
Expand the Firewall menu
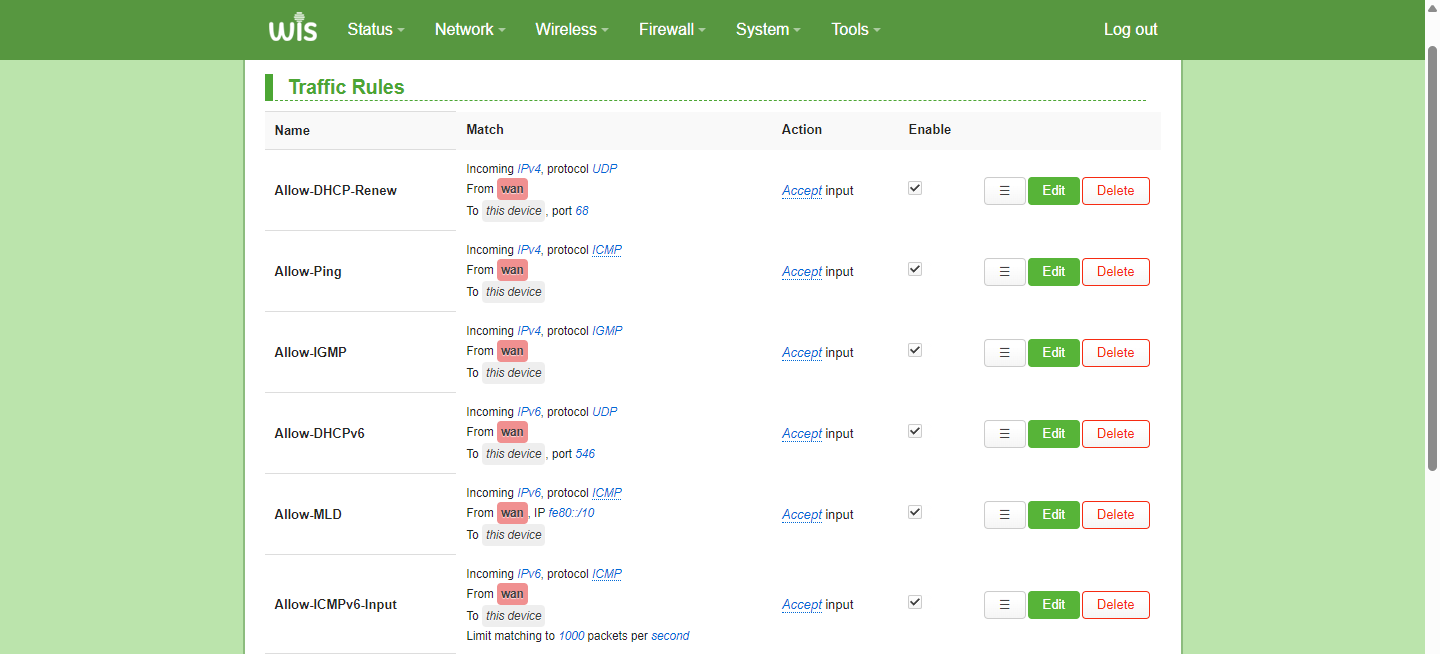point(672,30)
